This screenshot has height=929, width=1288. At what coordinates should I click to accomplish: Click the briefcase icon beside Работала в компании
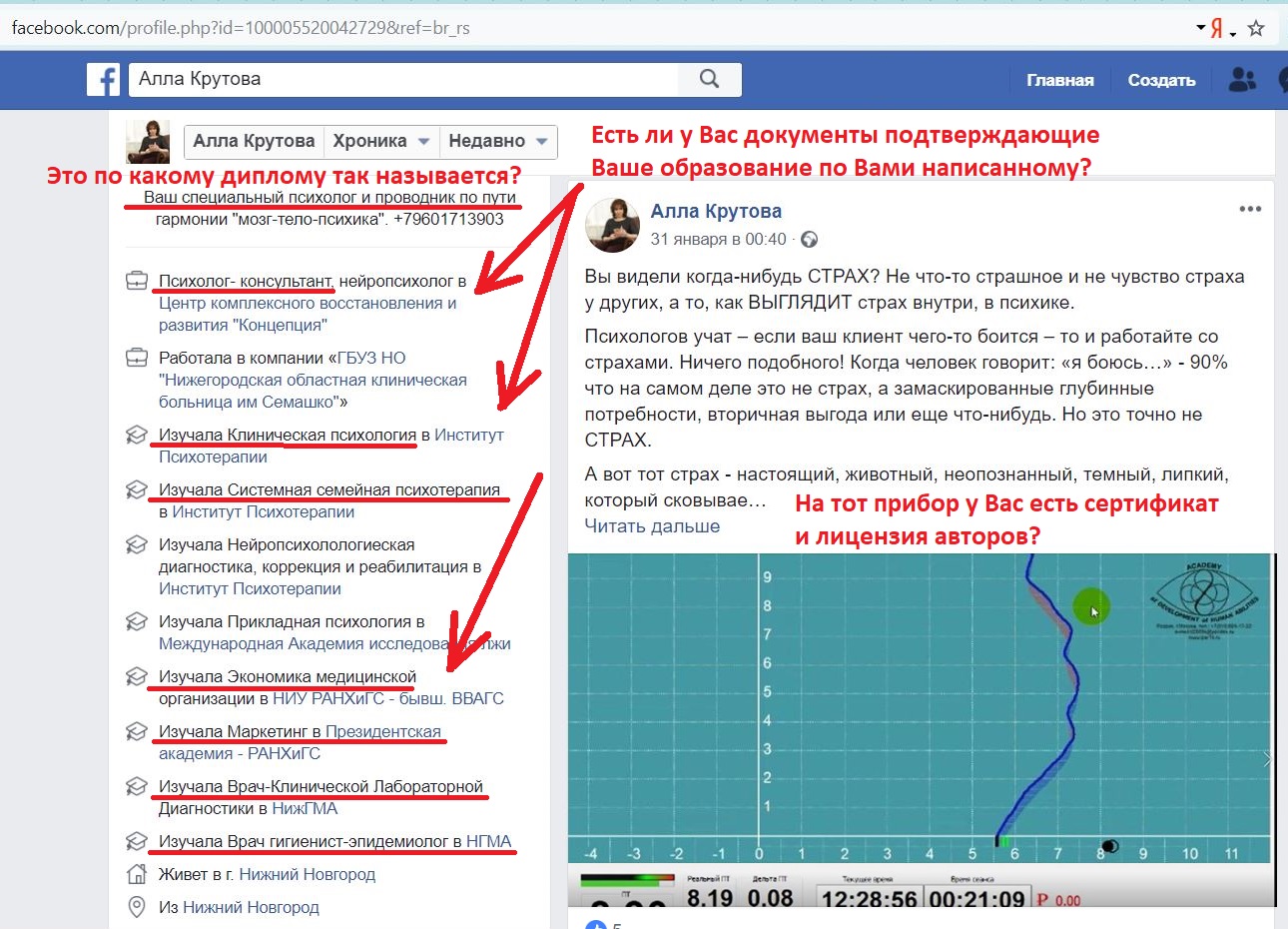click(x=137, y=358)
